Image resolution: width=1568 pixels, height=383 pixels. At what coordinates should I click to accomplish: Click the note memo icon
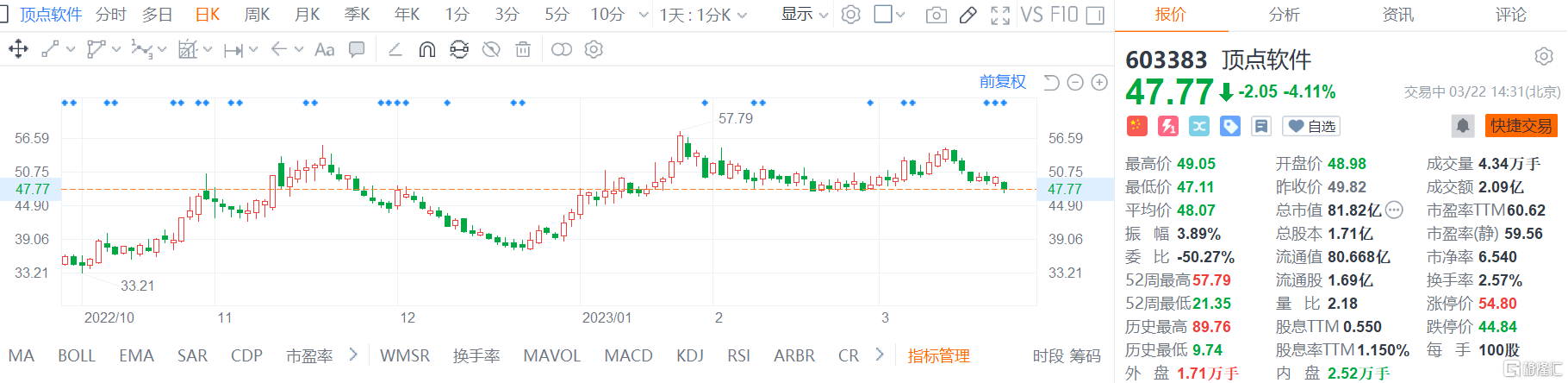pyautogui.click(x=1261, y=126)
